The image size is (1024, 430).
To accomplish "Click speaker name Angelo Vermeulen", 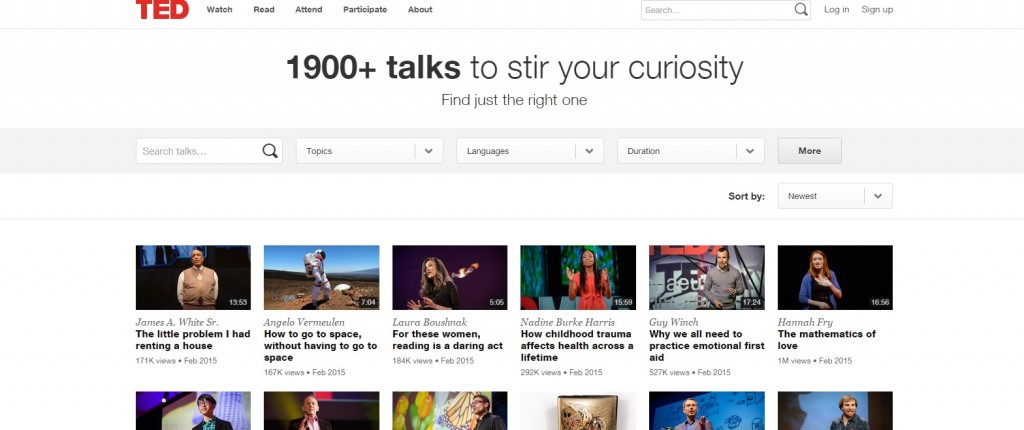I will 304,322.
